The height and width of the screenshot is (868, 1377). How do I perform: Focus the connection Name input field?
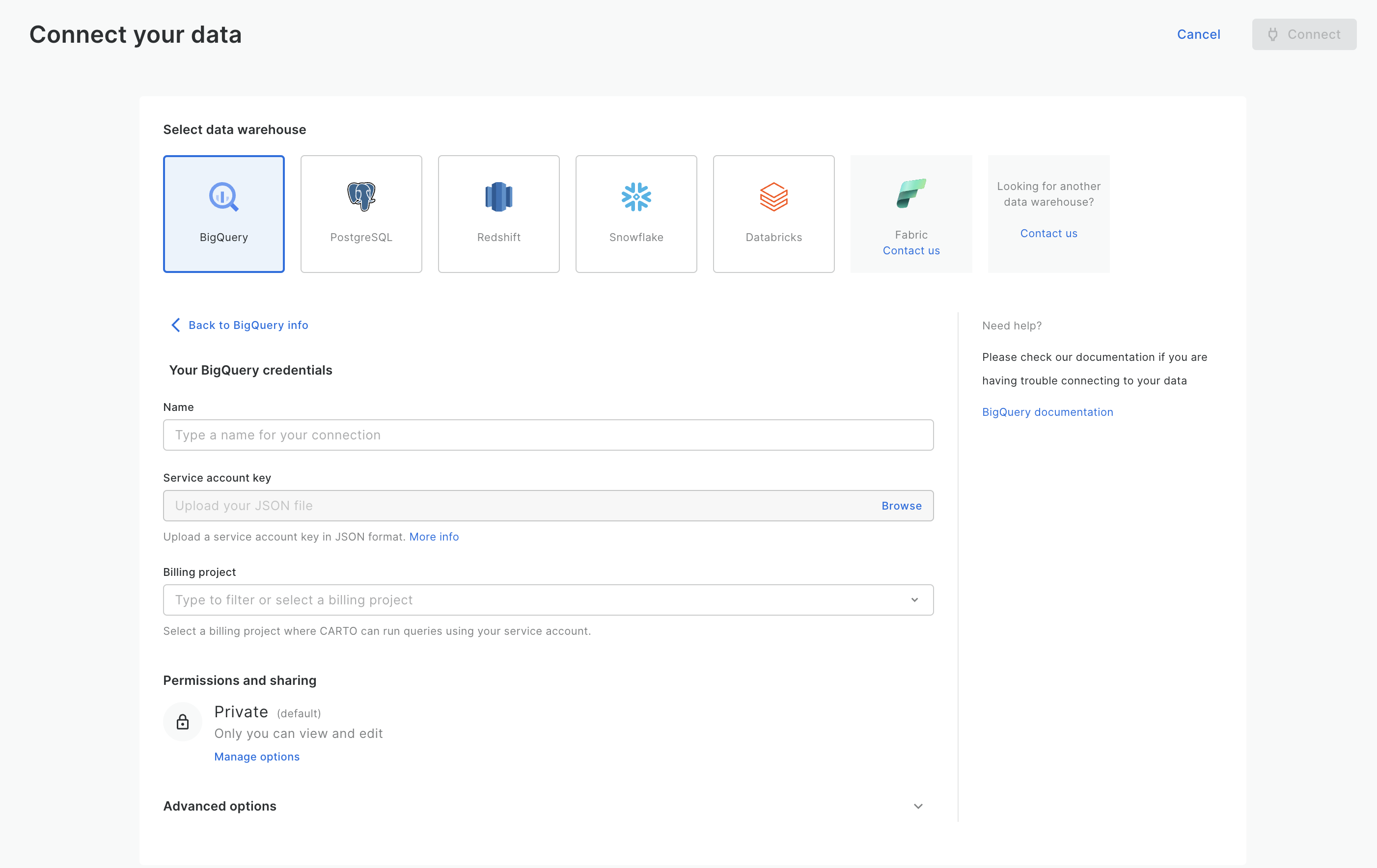[548, 434]
